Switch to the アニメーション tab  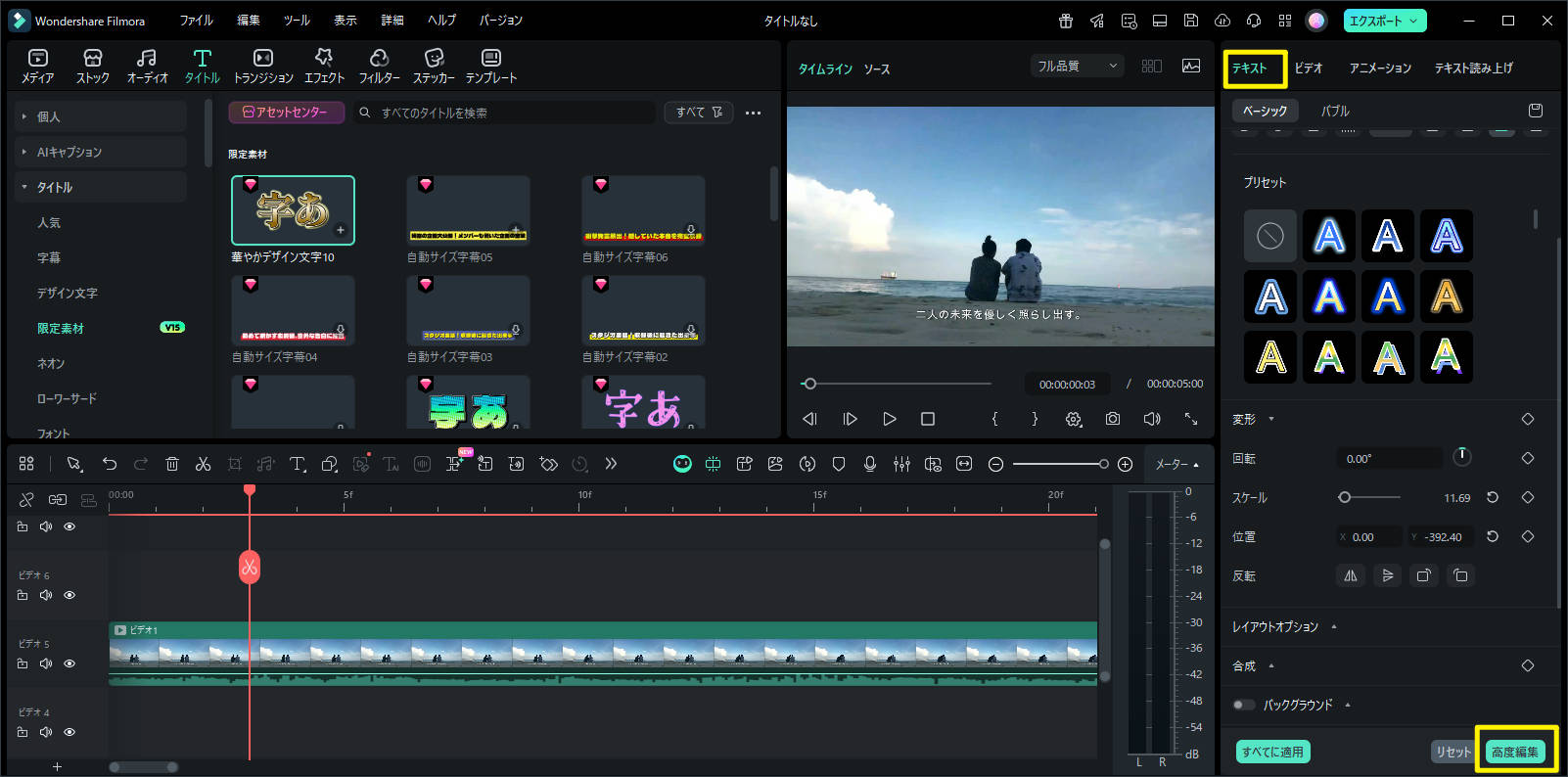(1380, 68)
